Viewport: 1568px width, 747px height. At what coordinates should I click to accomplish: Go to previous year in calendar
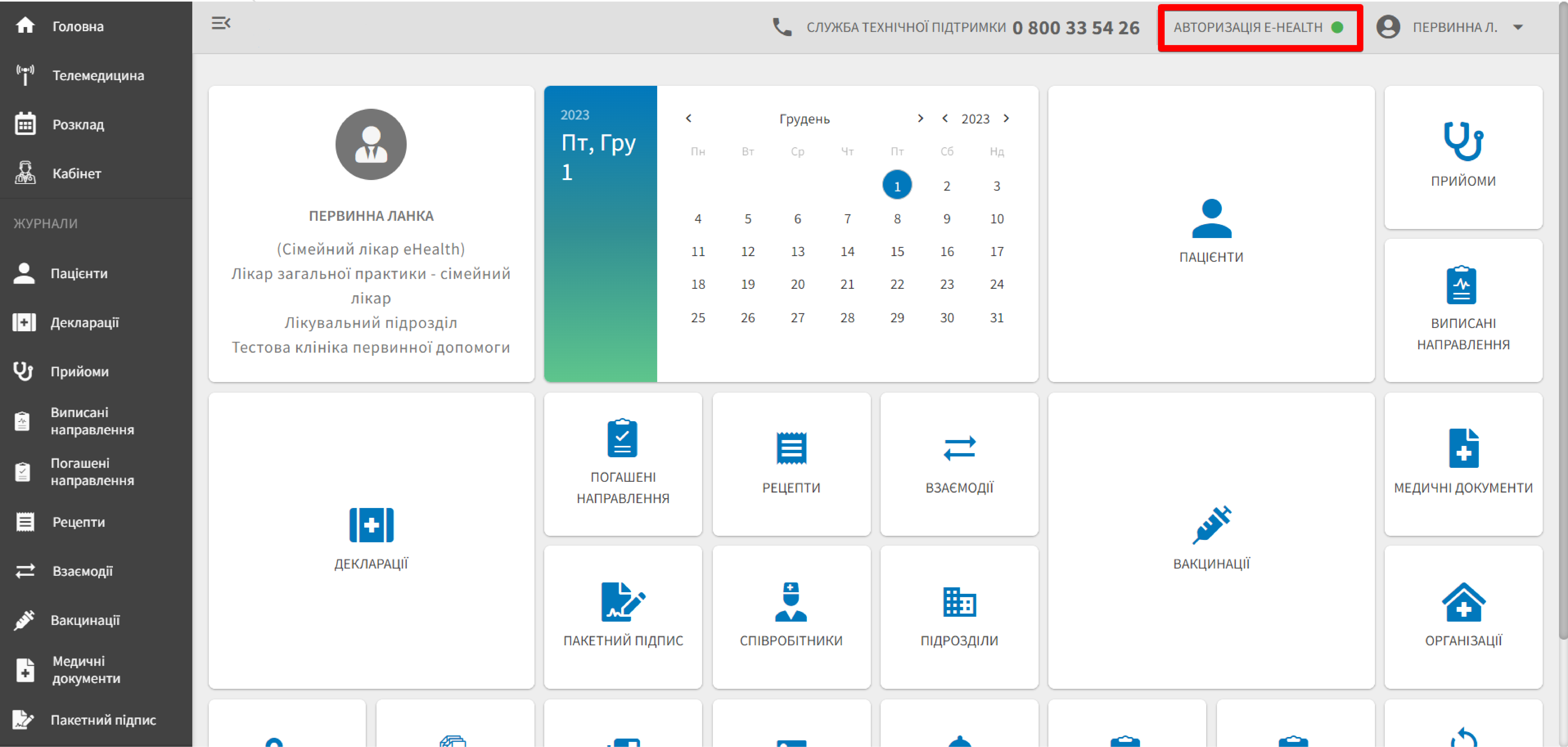(945, 118)
